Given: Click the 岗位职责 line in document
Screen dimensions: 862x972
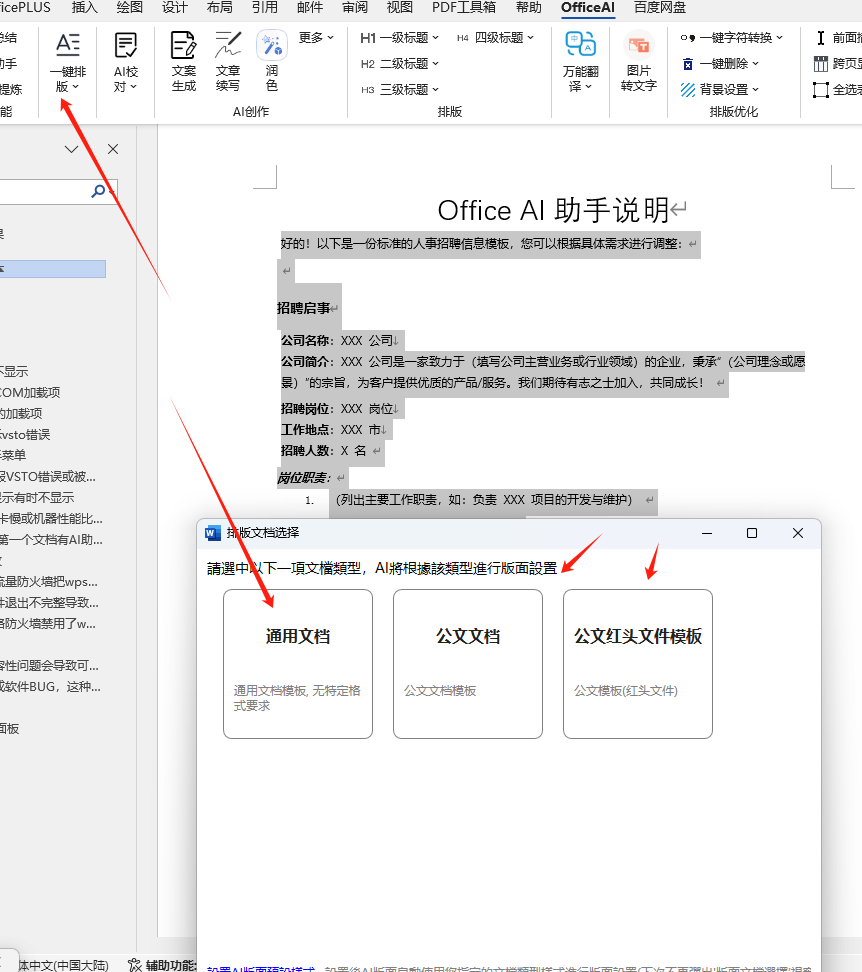Looking at the screenshot, I should point(304,478).
